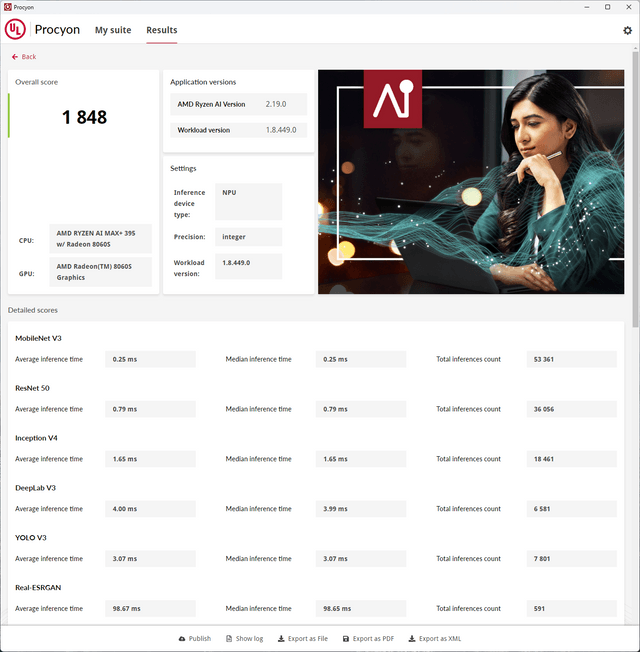Image resolution: width=640 pixels, height=652 pixels.
Task: Click the AI benchmark banner image
Action: 471,182
